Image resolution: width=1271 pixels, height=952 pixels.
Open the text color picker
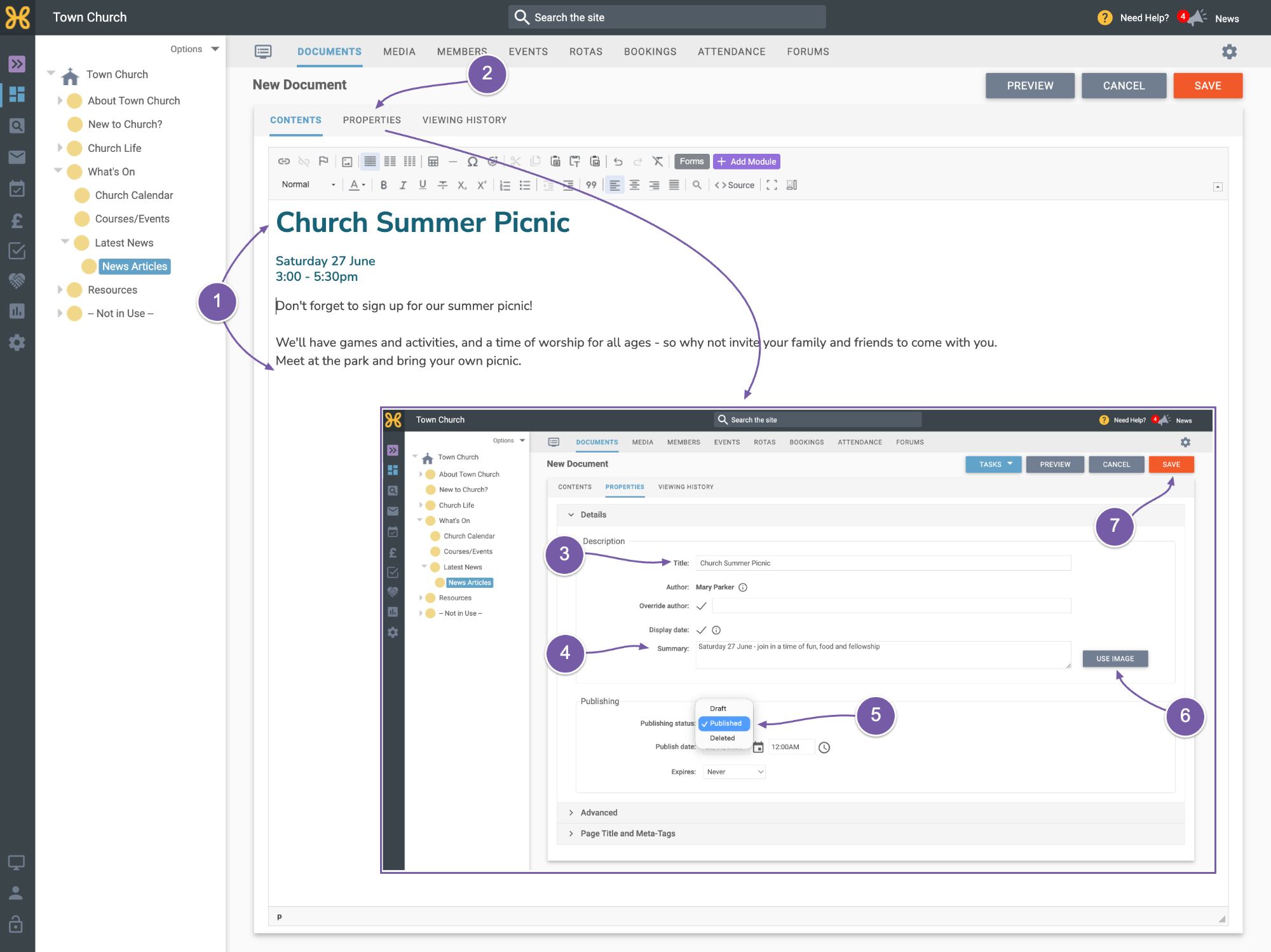click(358, 185)
